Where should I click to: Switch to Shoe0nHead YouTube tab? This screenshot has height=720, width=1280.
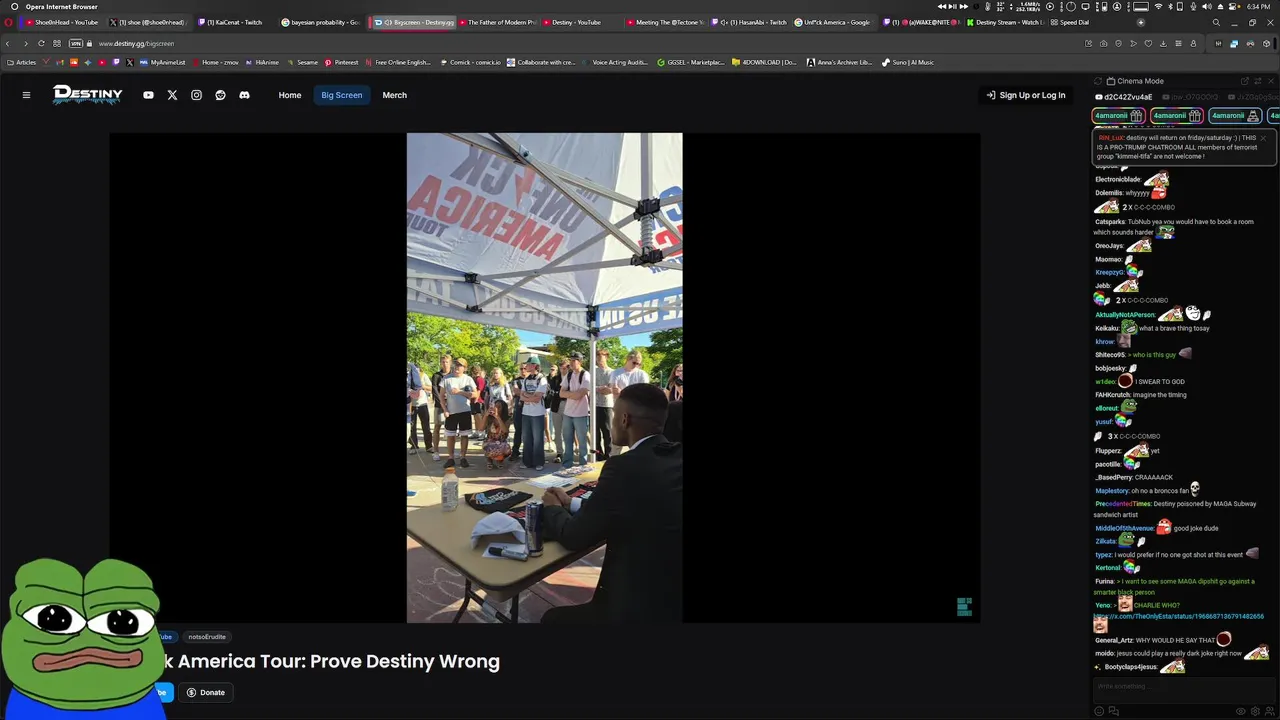pos(61,22)
